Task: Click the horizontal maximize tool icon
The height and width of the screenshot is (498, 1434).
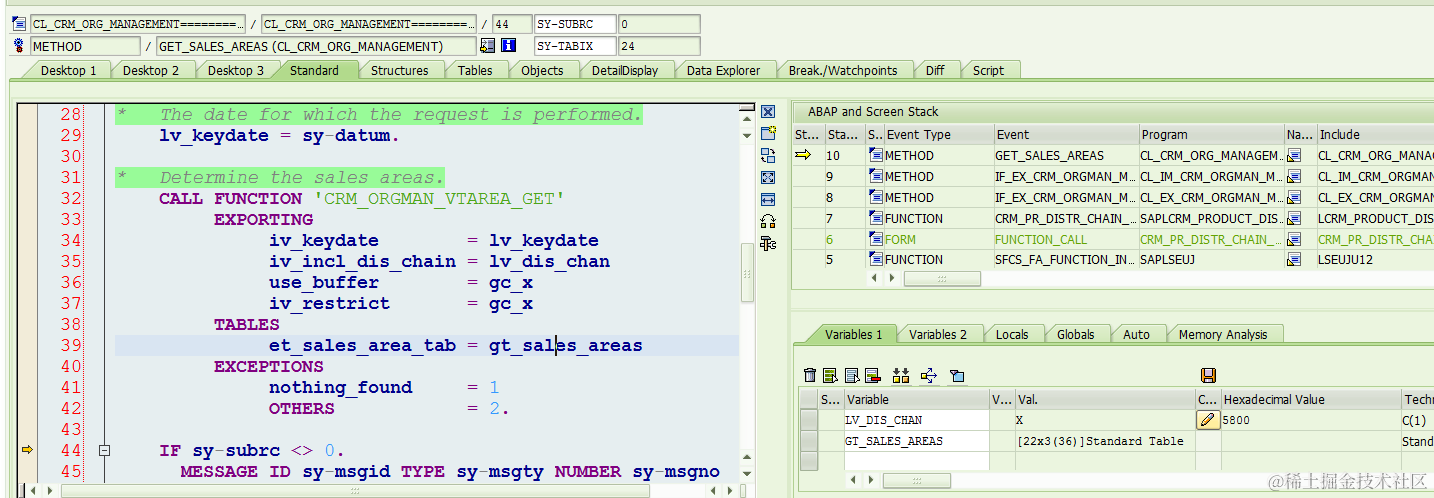Action: point(768,199)
